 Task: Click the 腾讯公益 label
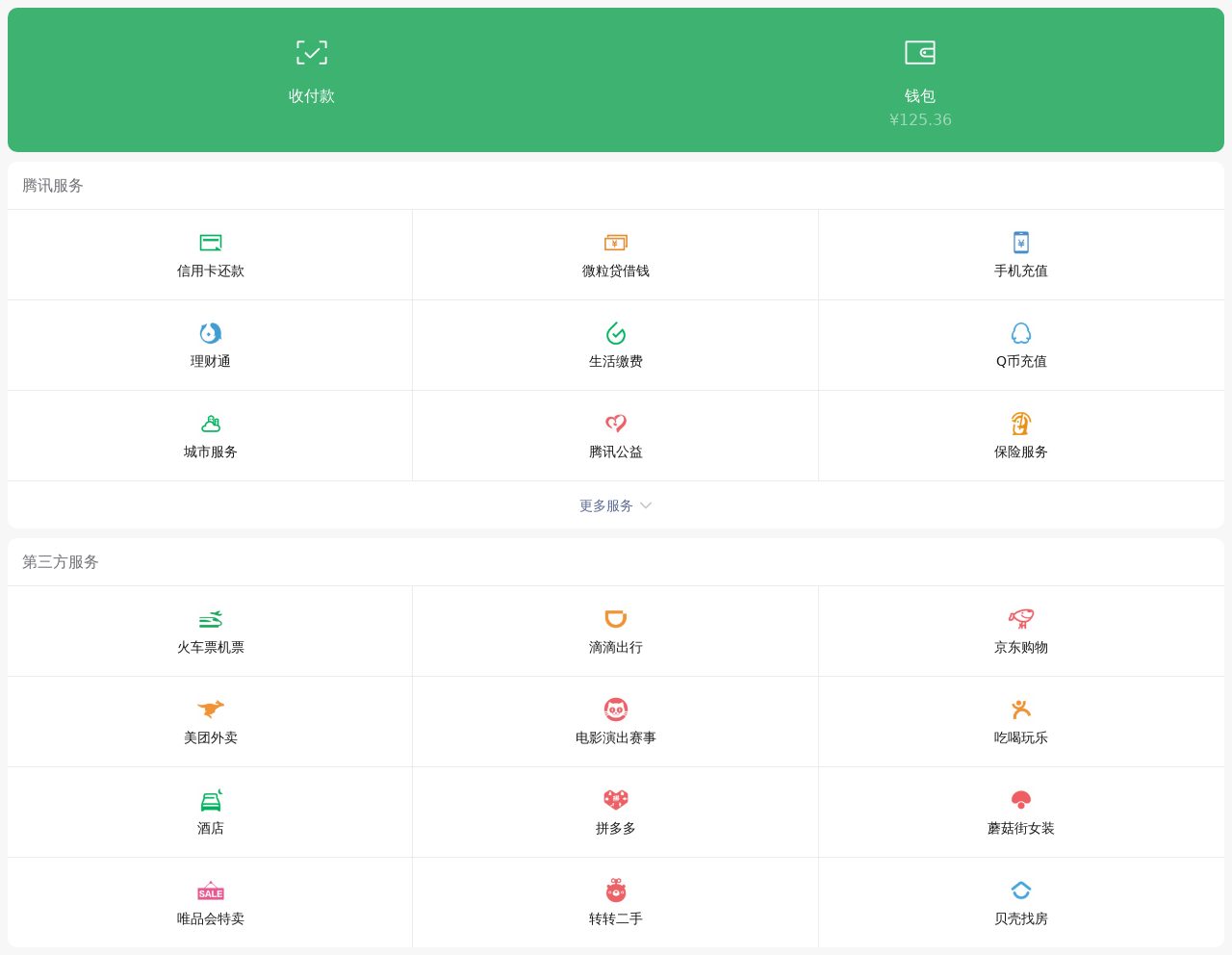click(616, 452)
